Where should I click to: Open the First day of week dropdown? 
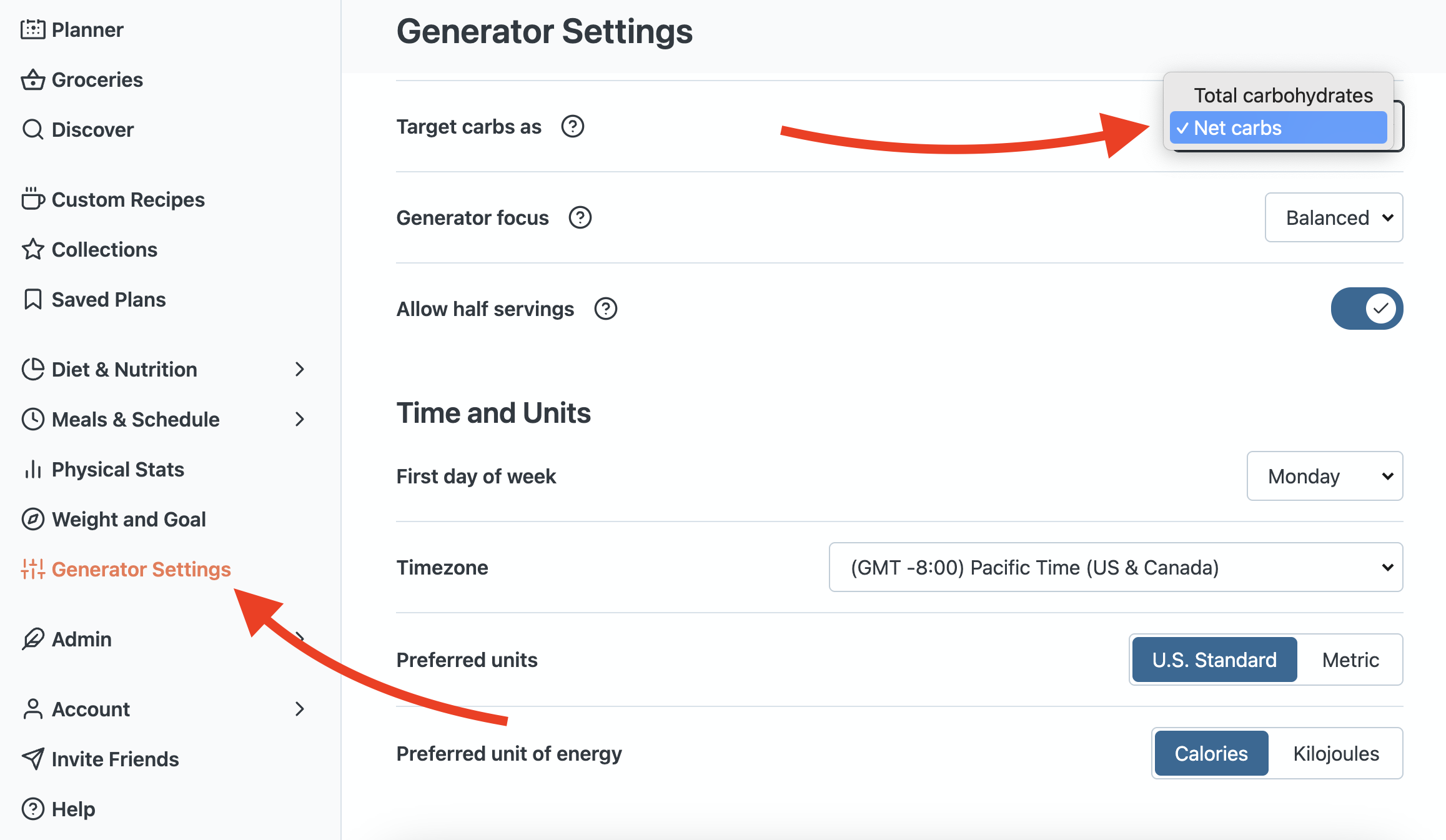pos(1324,476)
